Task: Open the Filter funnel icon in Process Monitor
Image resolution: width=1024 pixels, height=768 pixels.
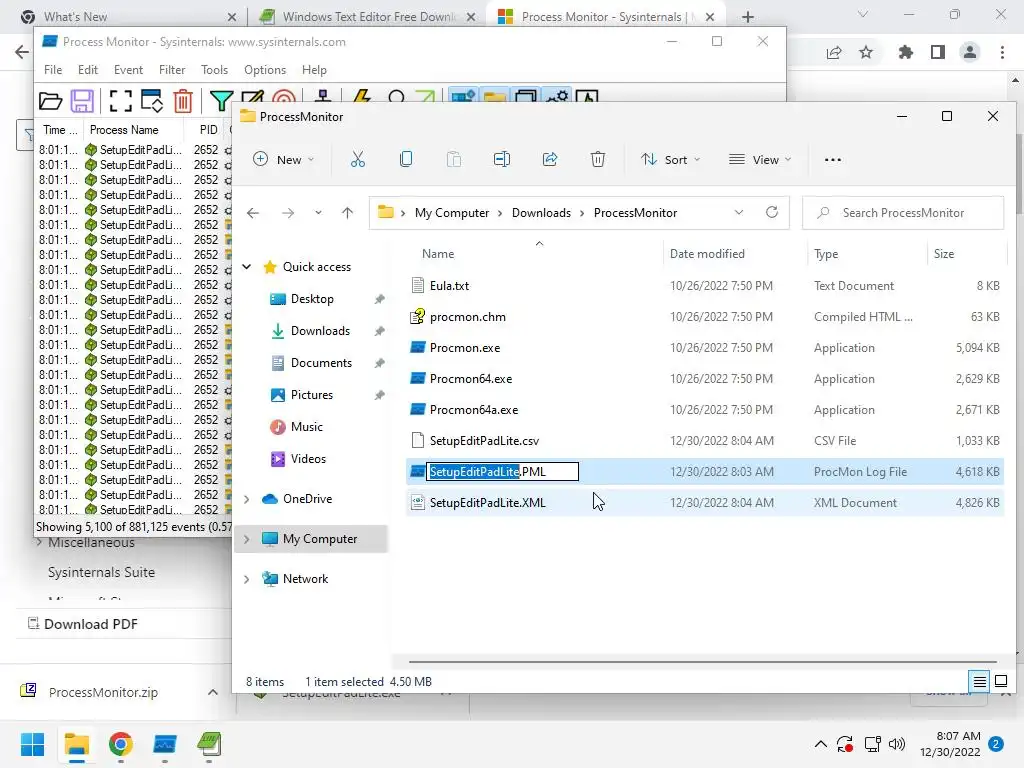Action: [221, 101]
